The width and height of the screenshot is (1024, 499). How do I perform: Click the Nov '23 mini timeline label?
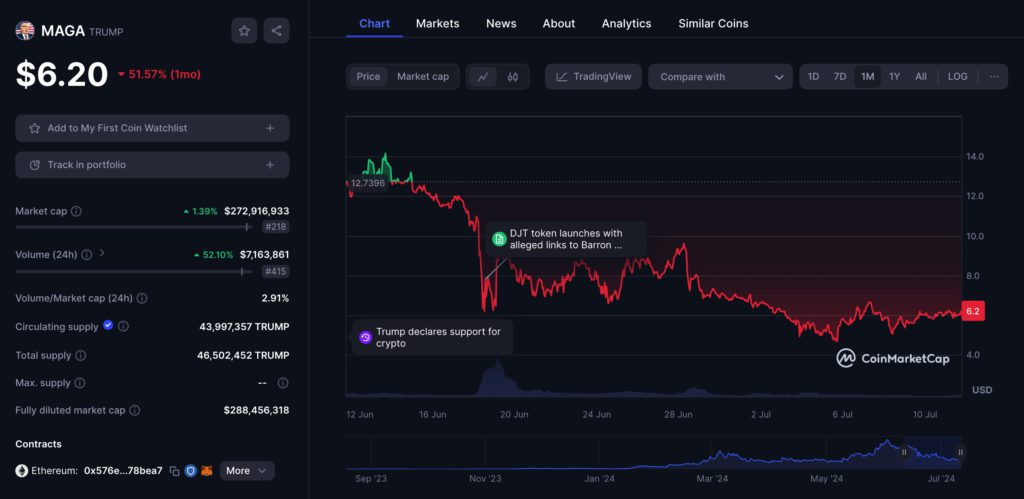tap(485, 479)
